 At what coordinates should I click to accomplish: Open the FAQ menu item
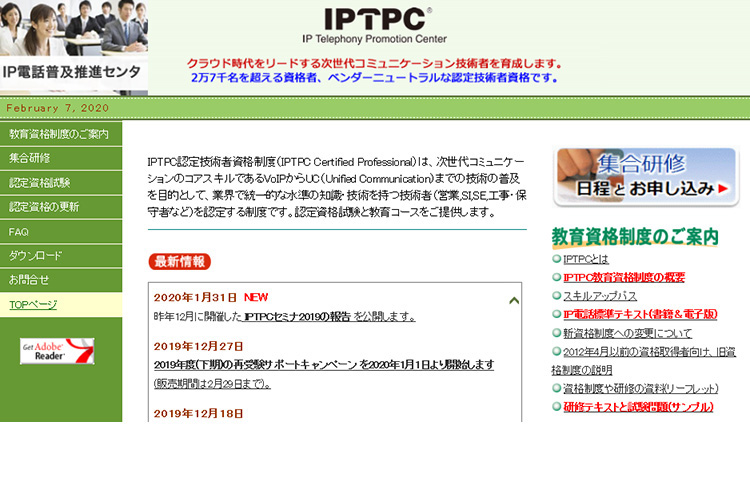pos(61,232)
